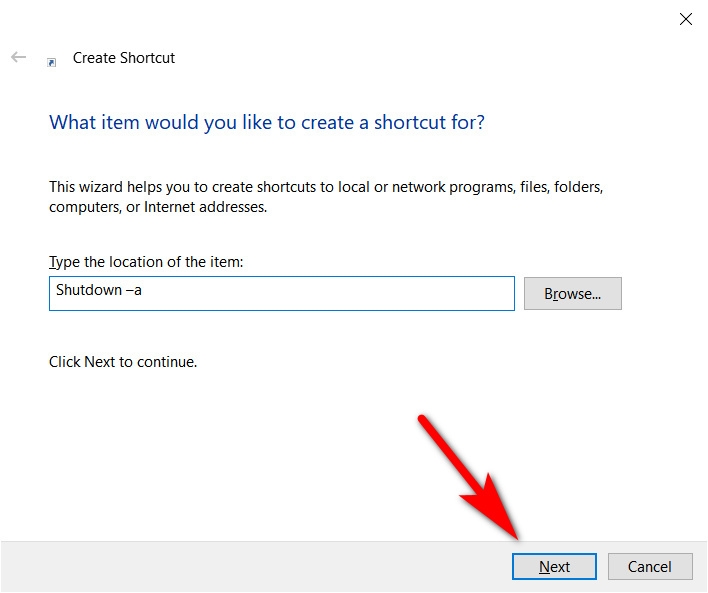This screenshot has height=593, width=708.
Task: Click the word 'Shortcut' in the dialog title
Action: click(148, 58)
